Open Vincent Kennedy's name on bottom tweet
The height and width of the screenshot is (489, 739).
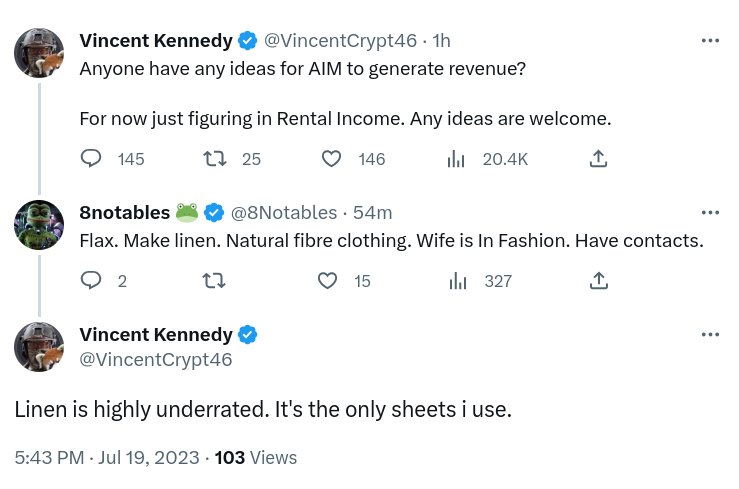pos(155,334)
